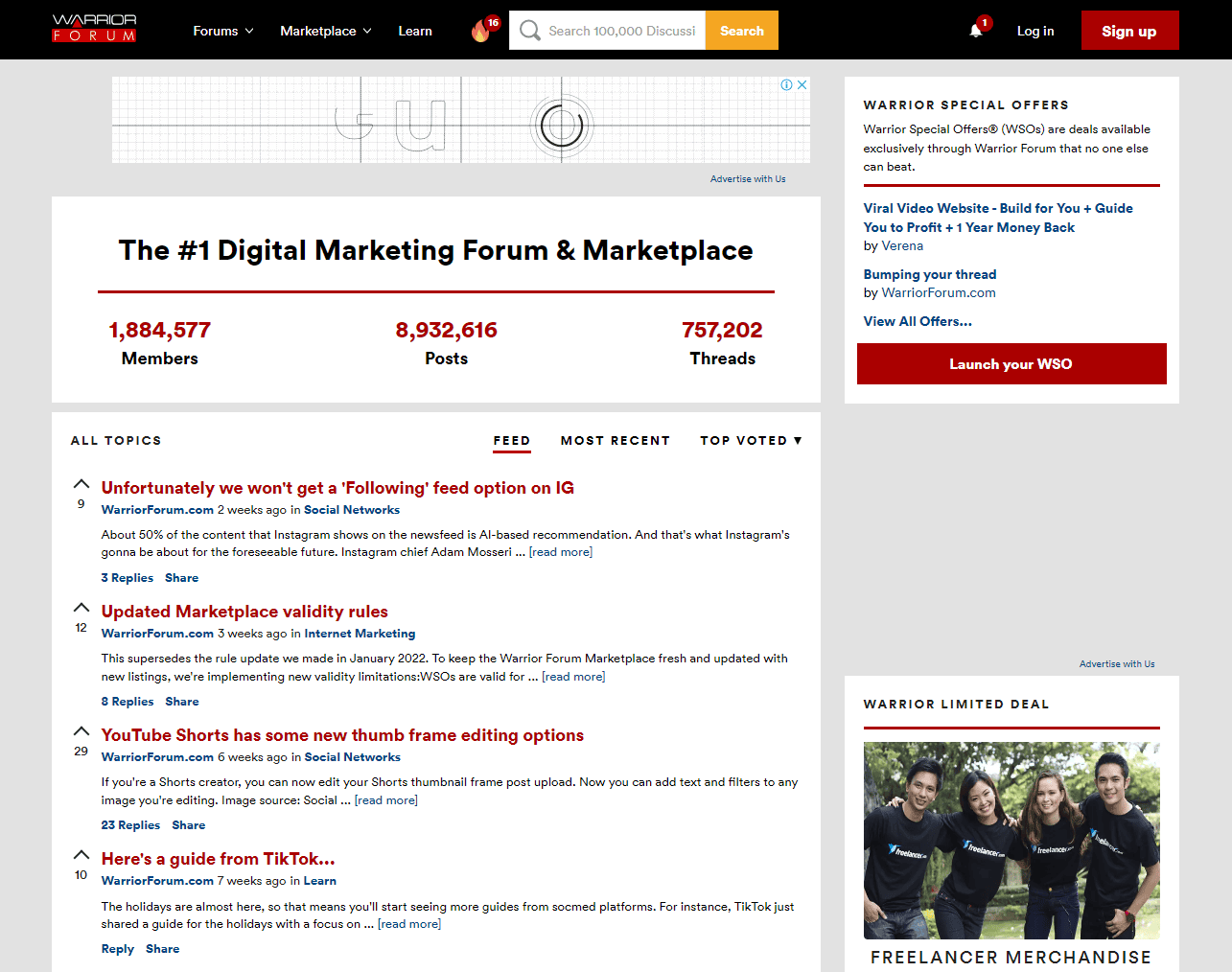This screenshot has width=1232, height=972.
Task: Click View All Offers link
Action: coord(918,321)
